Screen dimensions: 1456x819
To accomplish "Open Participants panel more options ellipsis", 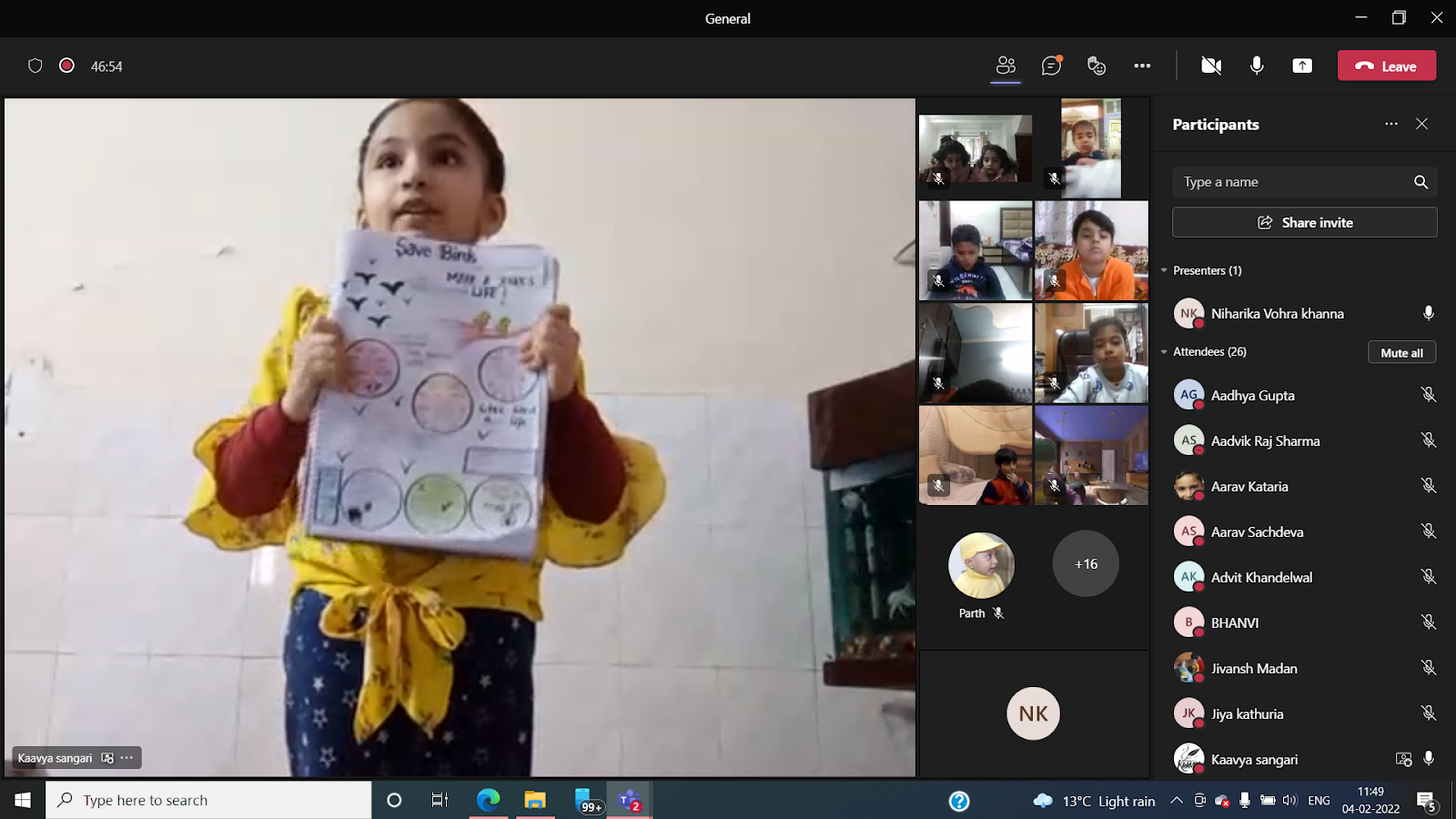I will tap(1391, 124).
